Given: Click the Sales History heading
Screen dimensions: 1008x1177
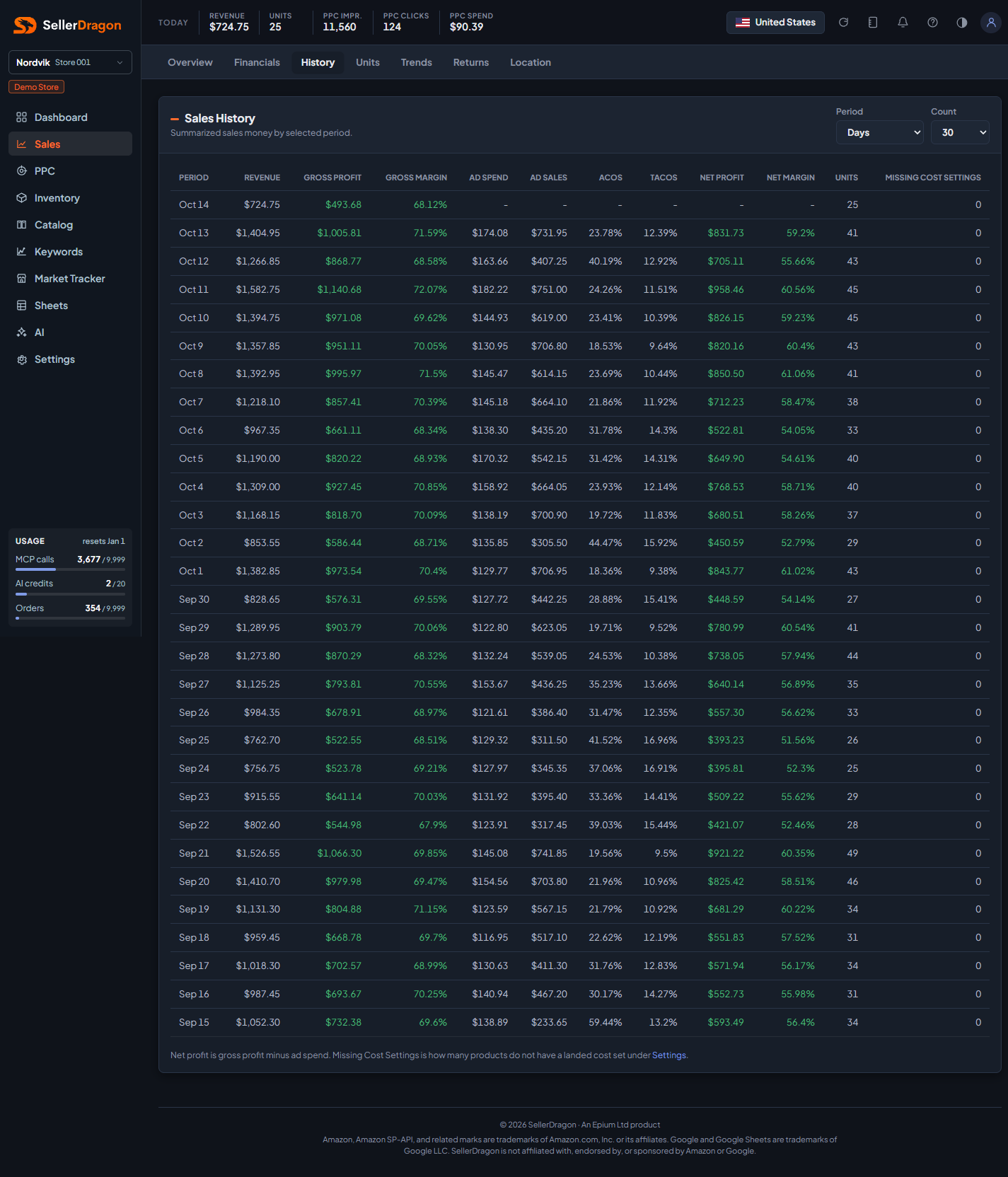Looking at the screenshot, I should (220, 118).
